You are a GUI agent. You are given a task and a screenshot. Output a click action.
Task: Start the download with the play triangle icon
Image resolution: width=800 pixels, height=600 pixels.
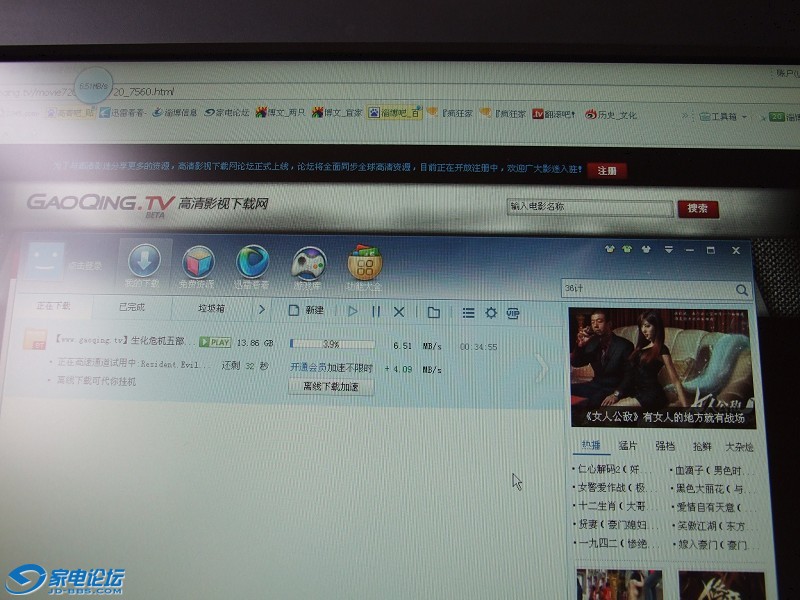(352, 312)
